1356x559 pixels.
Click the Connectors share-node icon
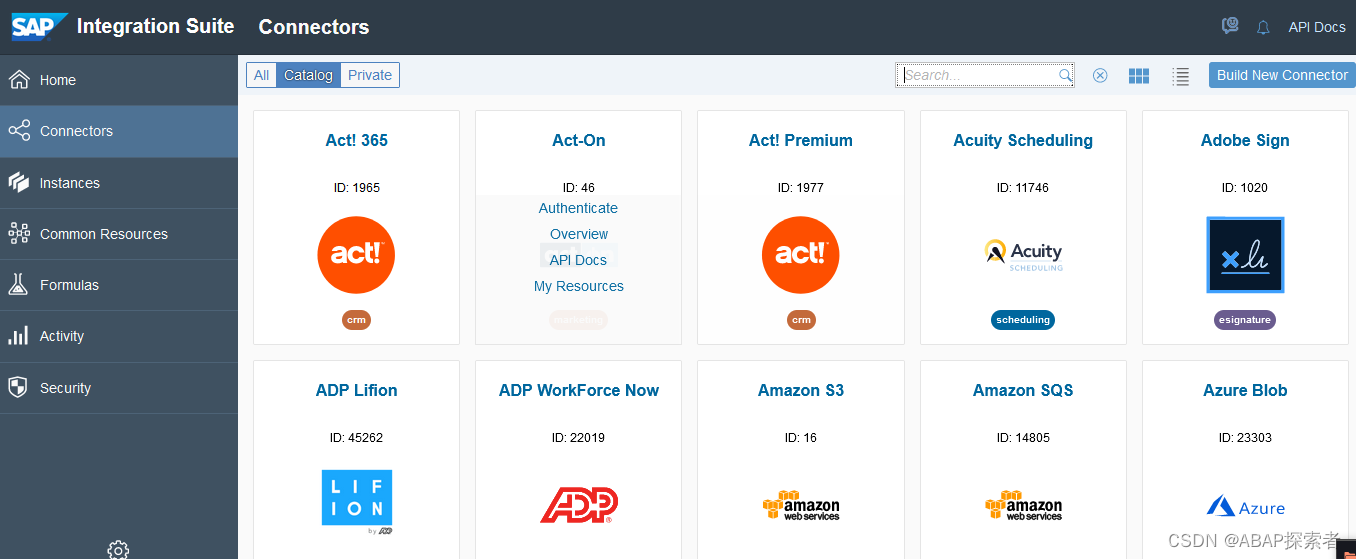(x=18, y=131)
